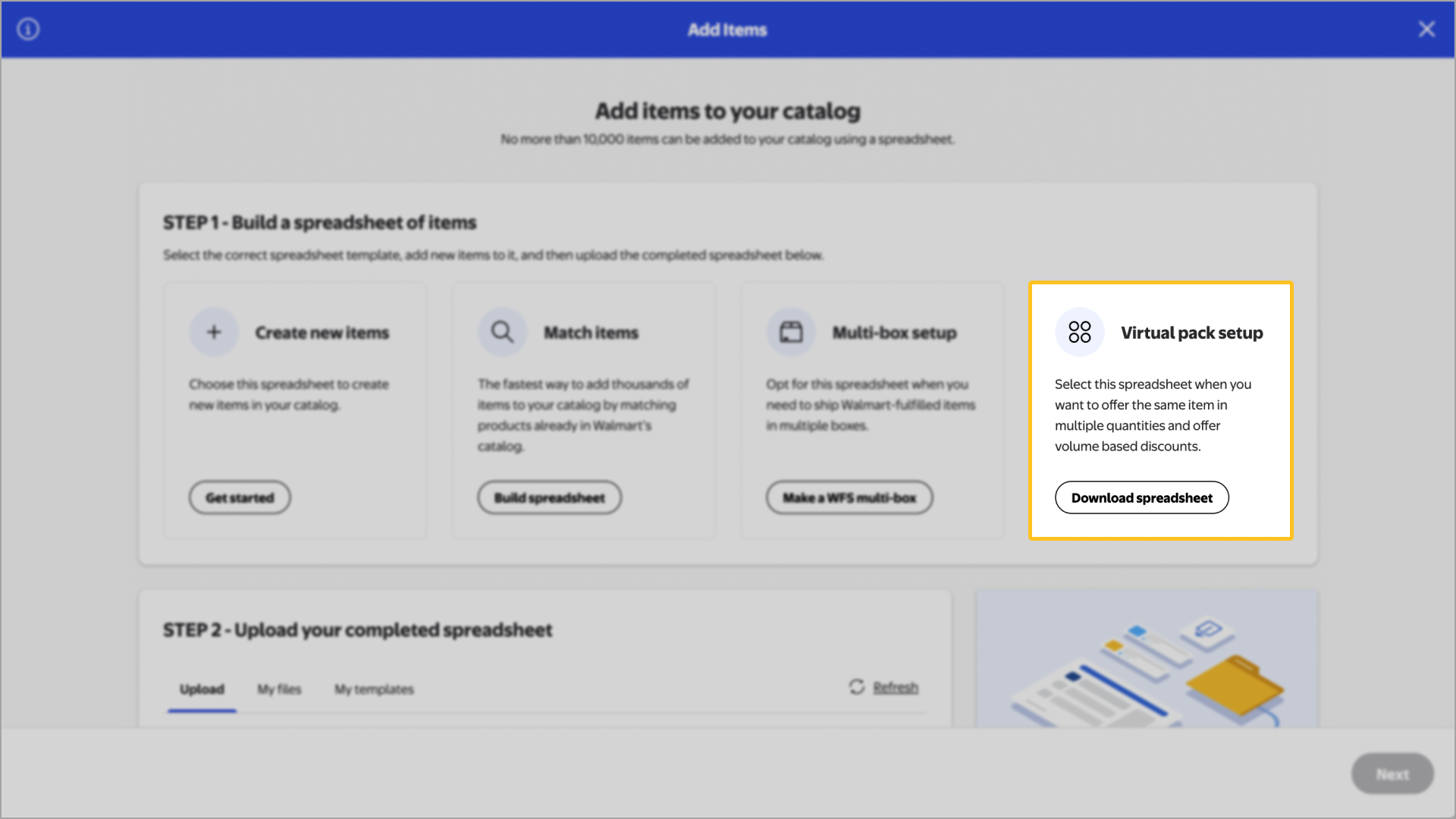The width and height of the screenshot is (1456, 819).
Task: Click the Add Items title in the header
Action: tap(726, 30)
